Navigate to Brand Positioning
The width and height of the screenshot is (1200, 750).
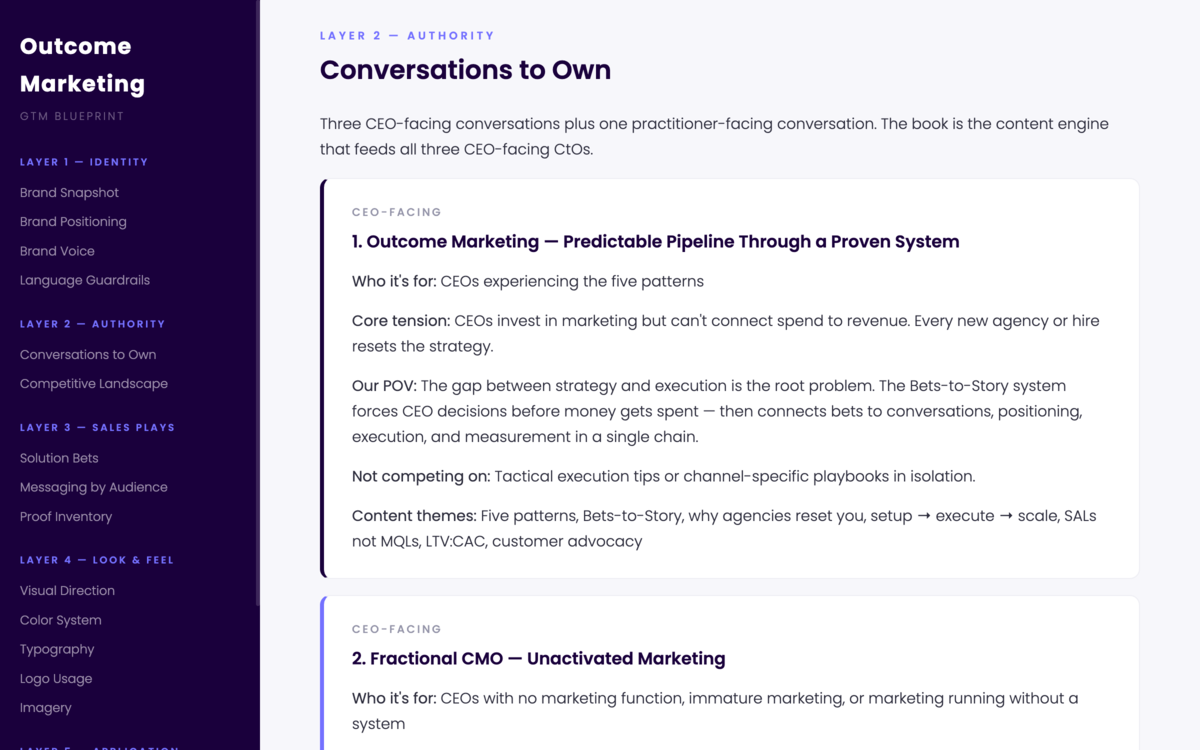(x=72, y=221)
